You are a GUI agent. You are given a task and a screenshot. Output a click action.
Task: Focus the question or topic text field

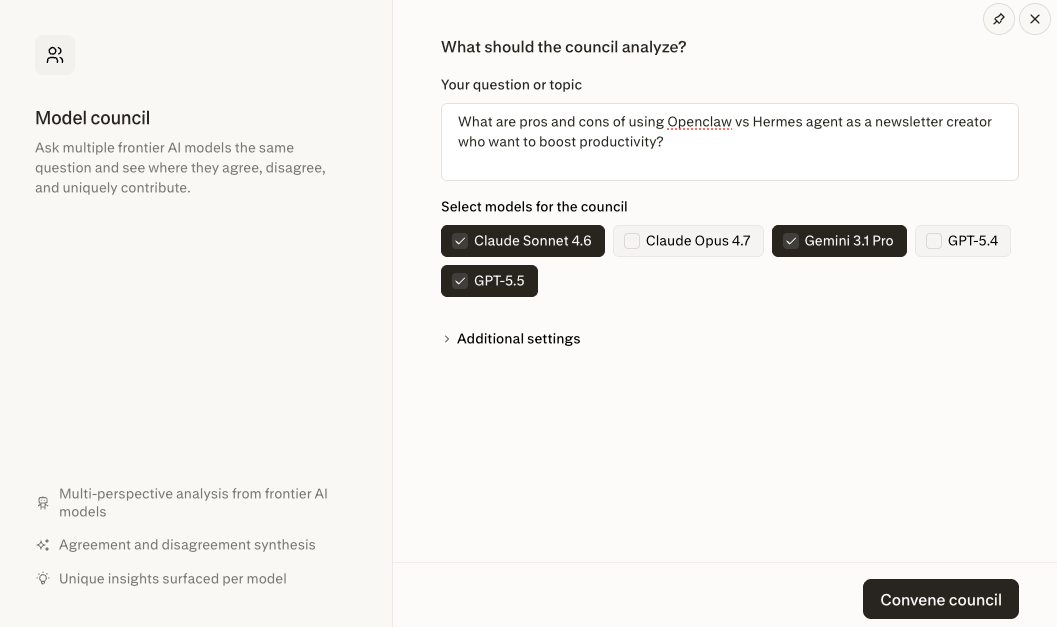point(729,142)
